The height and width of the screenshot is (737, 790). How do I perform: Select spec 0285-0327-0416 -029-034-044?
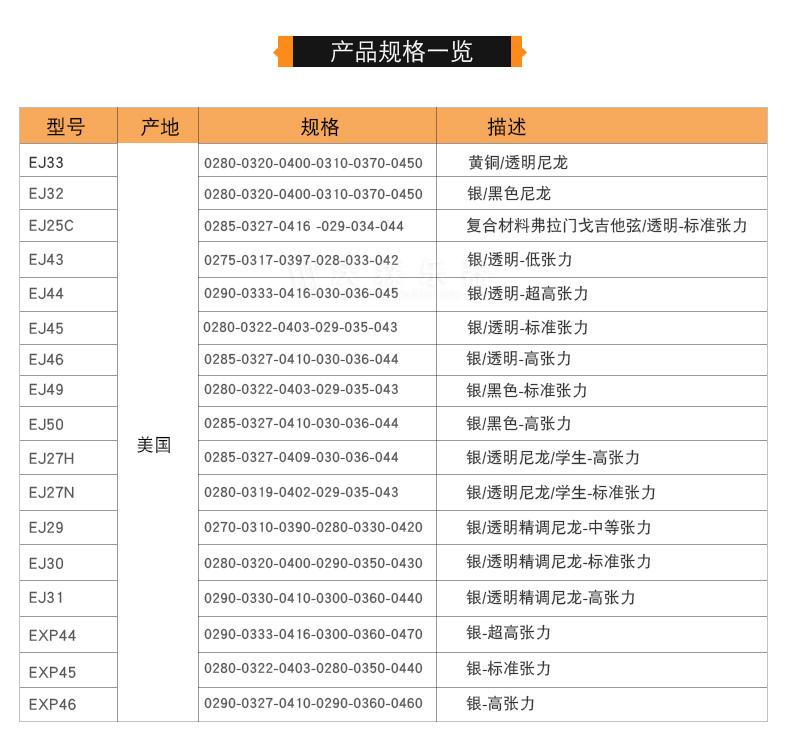pos(304,226)
